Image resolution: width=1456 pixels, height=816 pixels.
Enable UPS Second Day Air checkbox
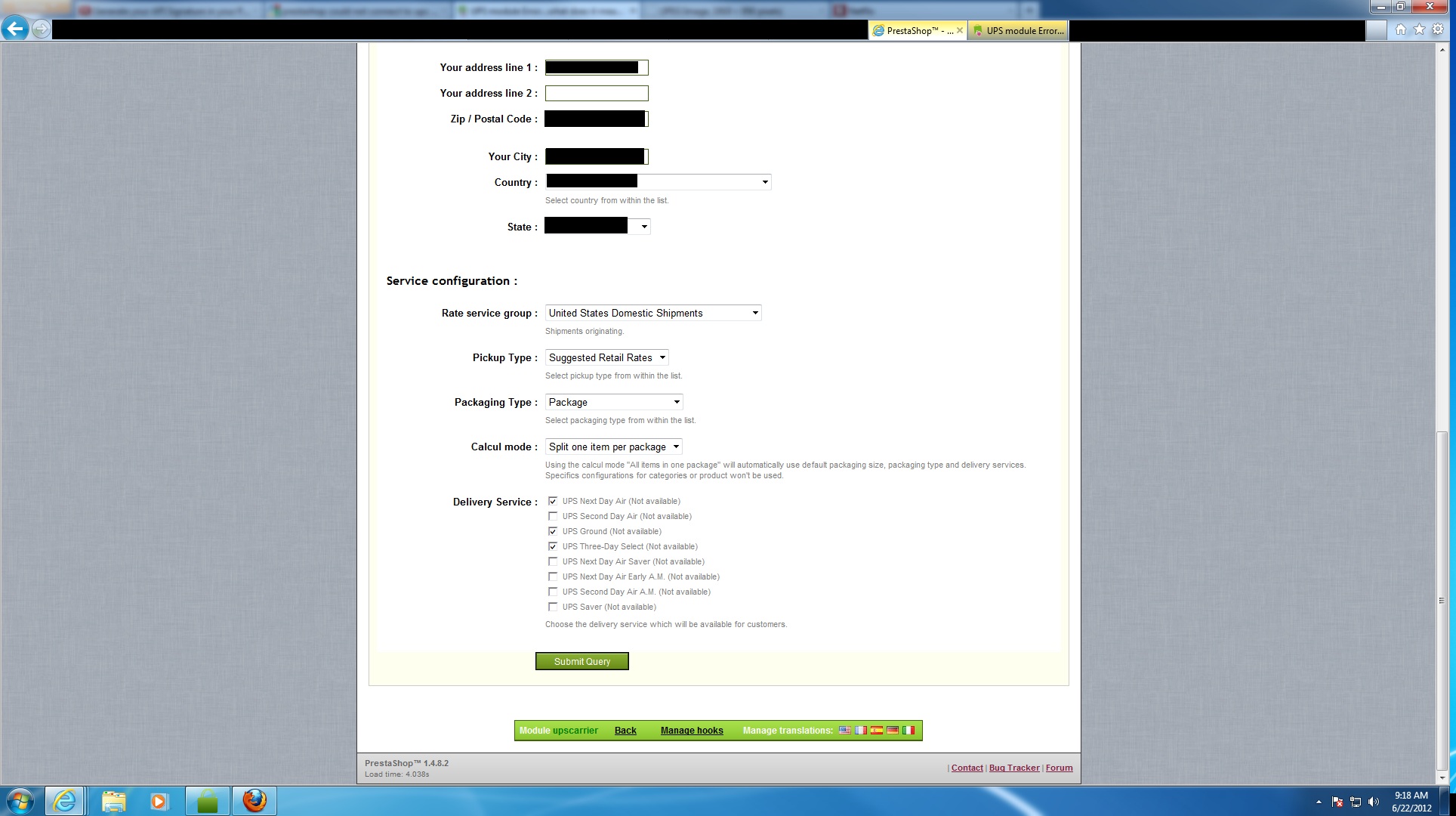coord(553,516)
